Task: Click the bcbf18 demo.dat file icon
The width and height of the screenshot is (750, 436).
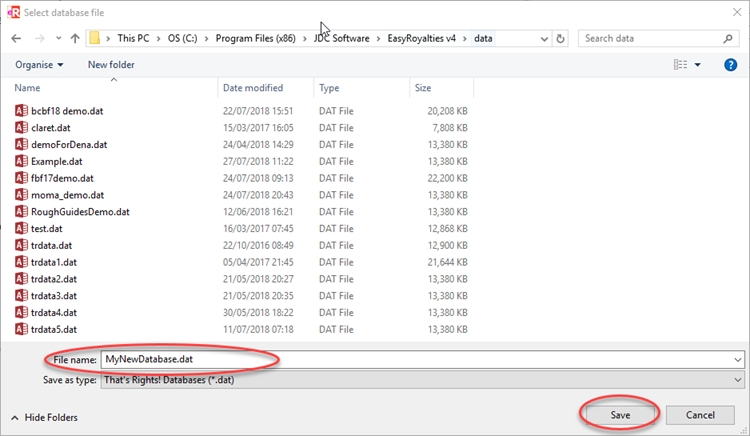Action: (x=21, y=111)
